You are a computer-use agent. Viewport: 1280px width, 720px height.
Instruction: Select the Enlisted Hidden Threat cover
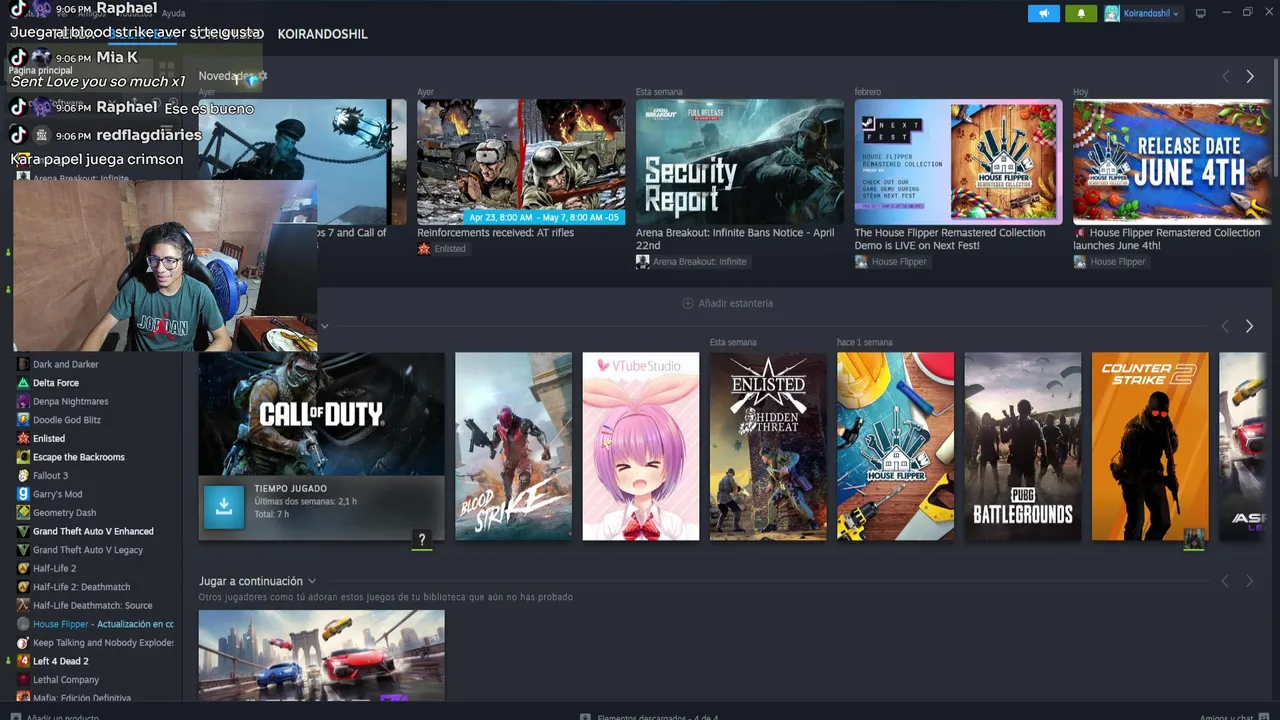click(x=768, y=446)
